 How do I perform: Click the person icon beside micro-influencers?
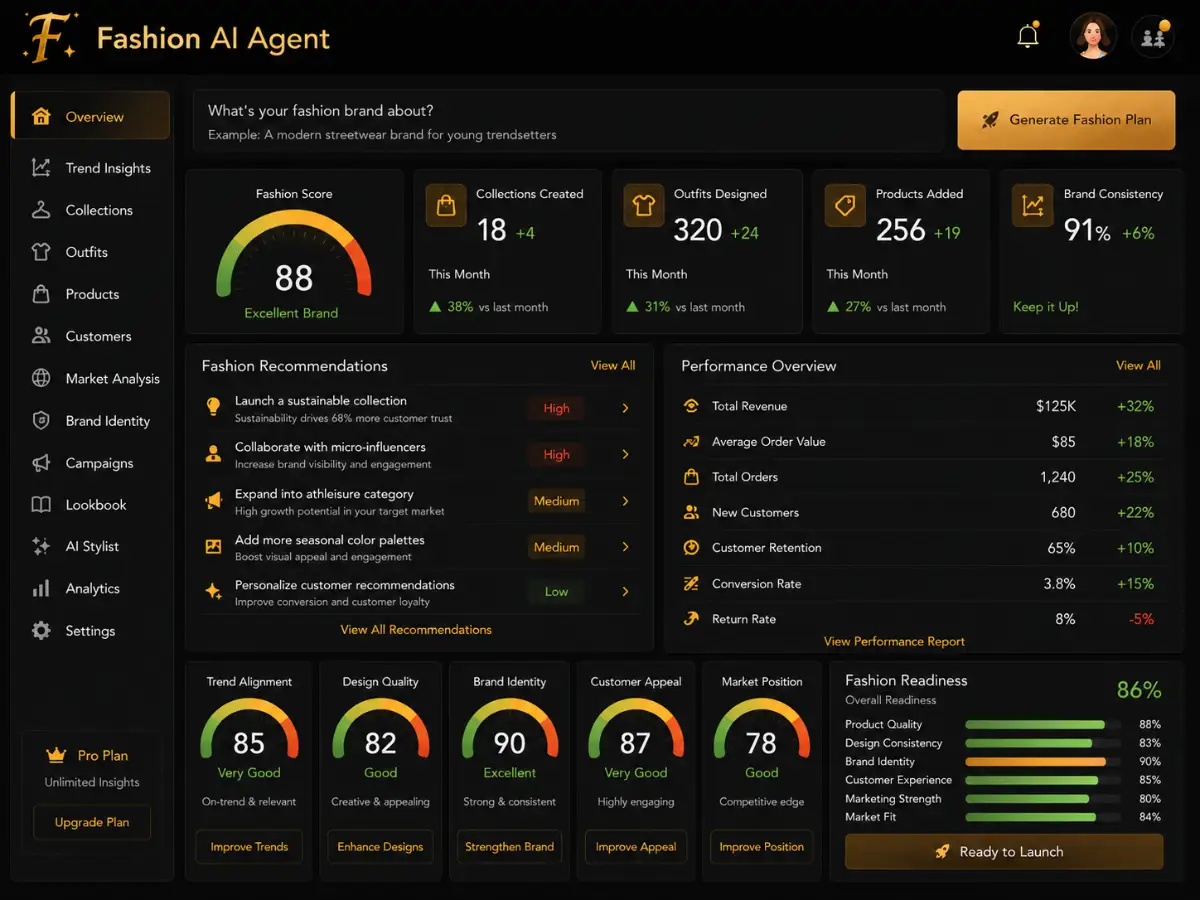tap(213, 454)
